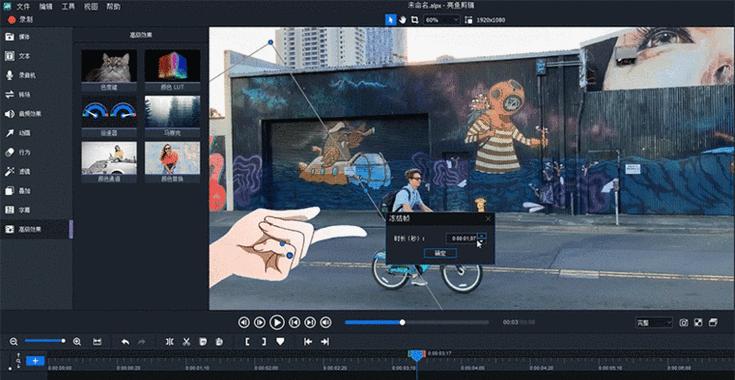This screenshot has height=380, width=735.
Task: Select the crop tool above canvas
Action: click(x=414, y=20)
